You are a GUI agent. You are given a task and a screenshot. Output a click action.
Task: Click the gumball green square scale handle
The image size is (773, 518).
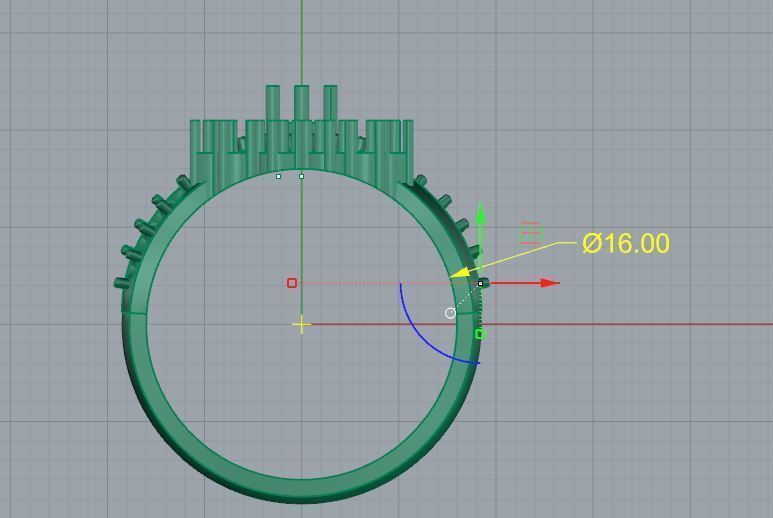[x=480, y=334]
